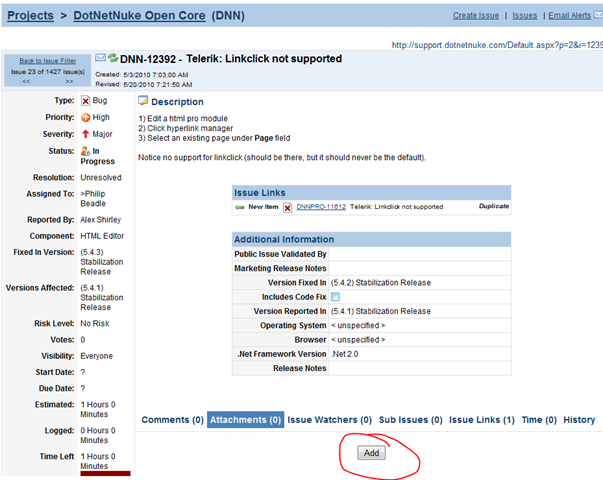Go to previous issue with << arrows
The height and width of the screenshot is (480, 603).
click(x=26, y=81)
